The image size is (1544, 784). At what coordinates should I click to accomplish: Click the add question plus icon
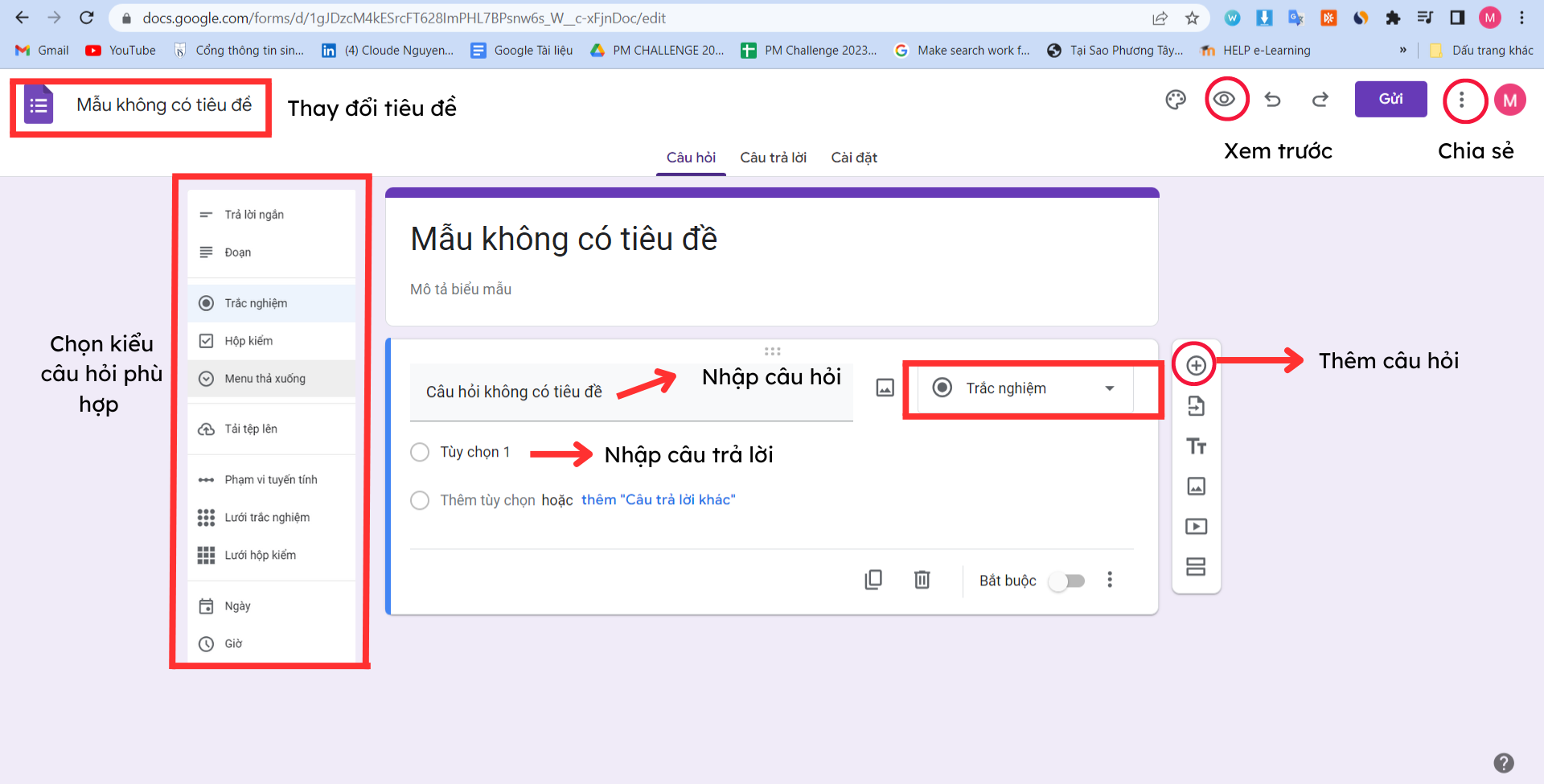(x=1196, y=365)
